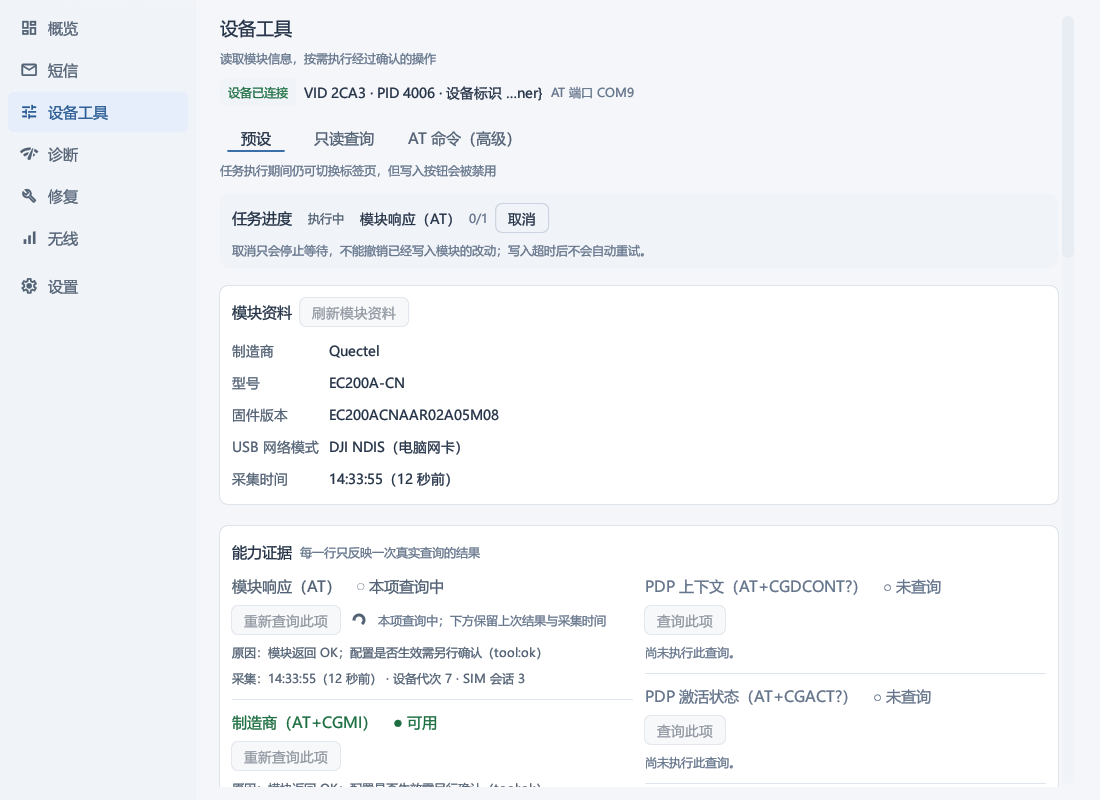1100x800 pixels.
Task: Go to the 修复 page
Action: tap(98, 196)
